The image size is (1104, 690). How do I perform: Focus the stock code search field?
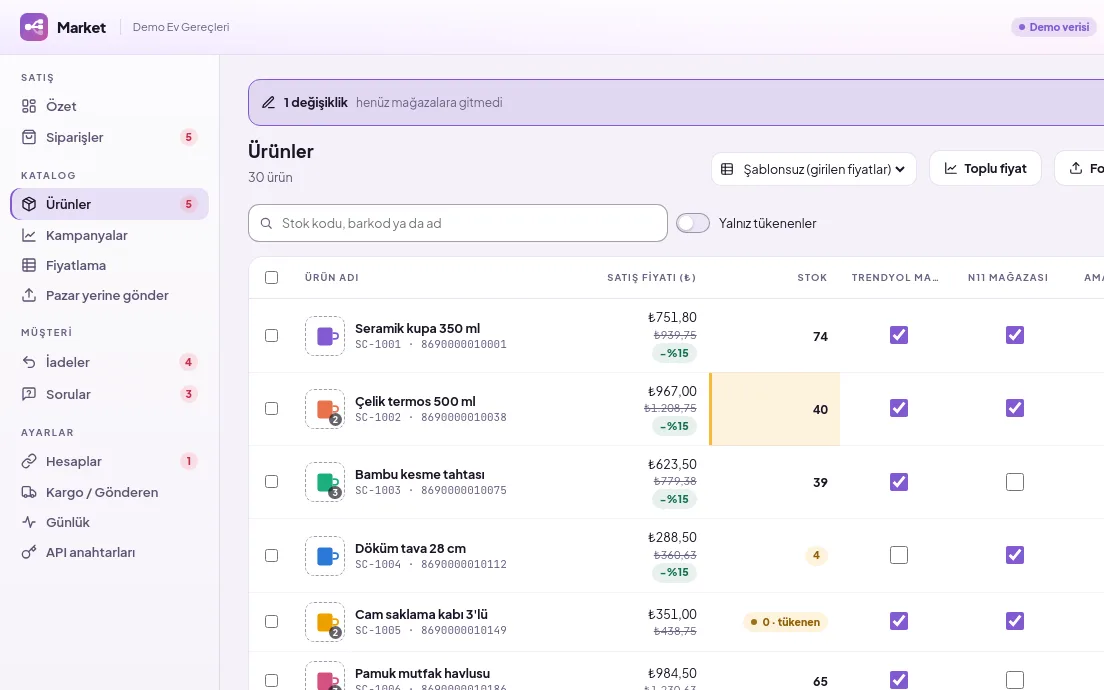pos(458,223)
